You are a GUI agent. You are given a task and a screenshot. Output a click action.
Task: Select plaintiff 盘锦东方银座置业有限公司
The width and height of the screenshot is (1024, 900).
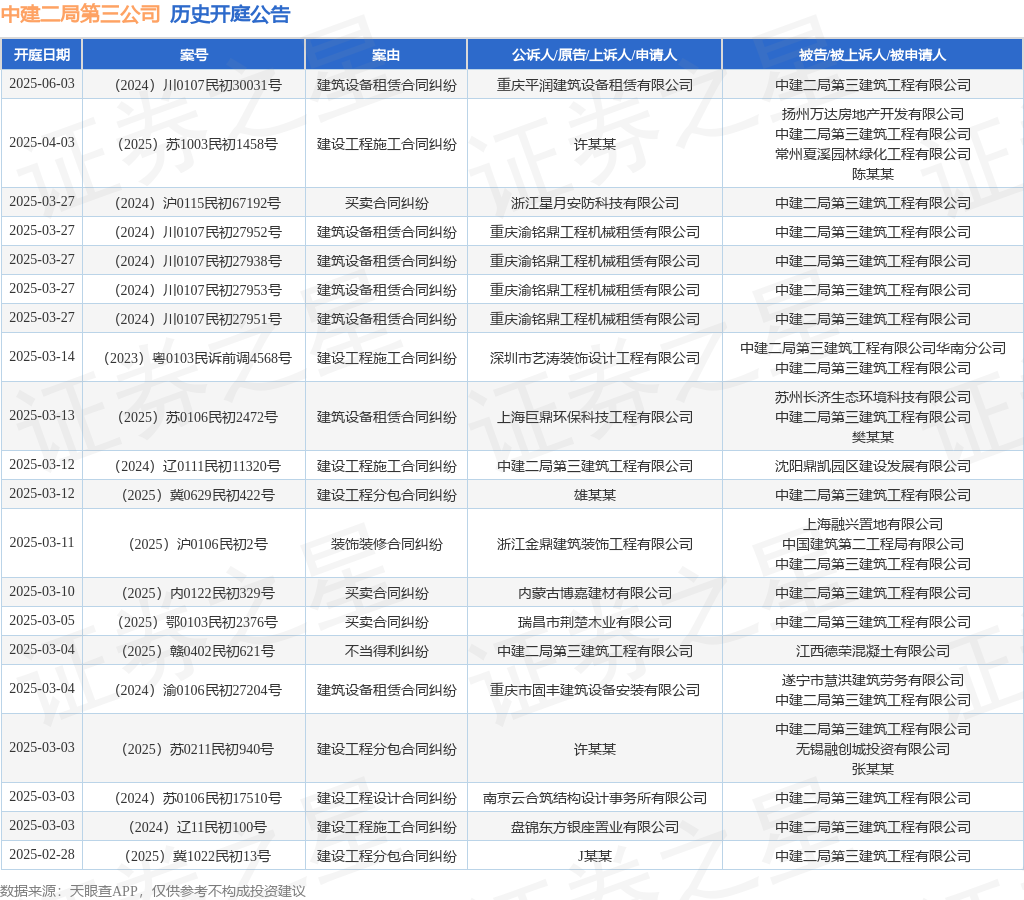coord(594,827)
